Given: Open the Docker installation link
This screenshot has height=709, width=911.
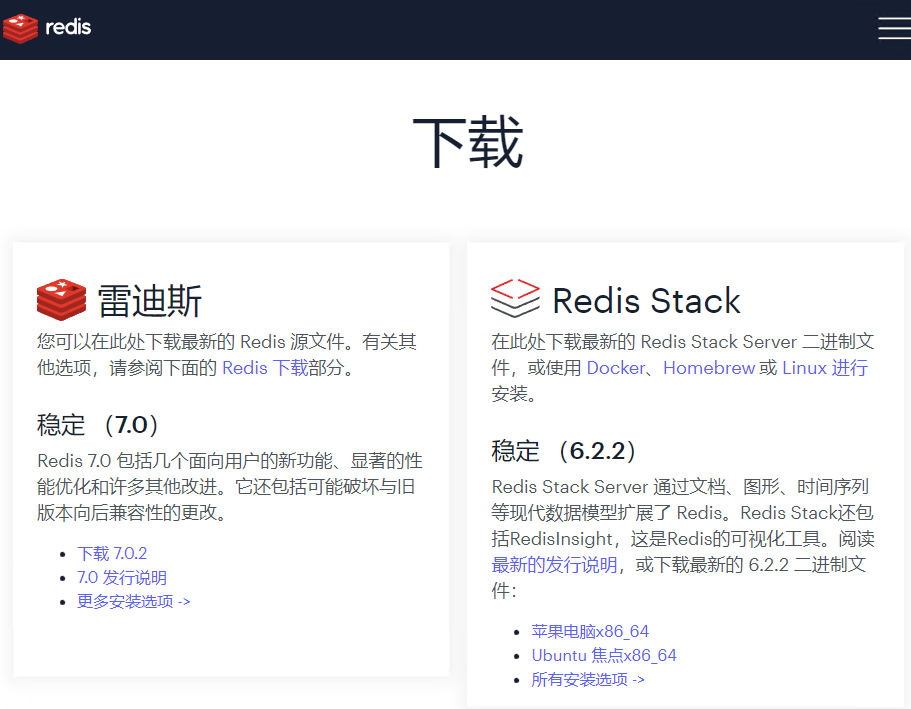Looking at the screenshot, I should click(x=616, y=368).
